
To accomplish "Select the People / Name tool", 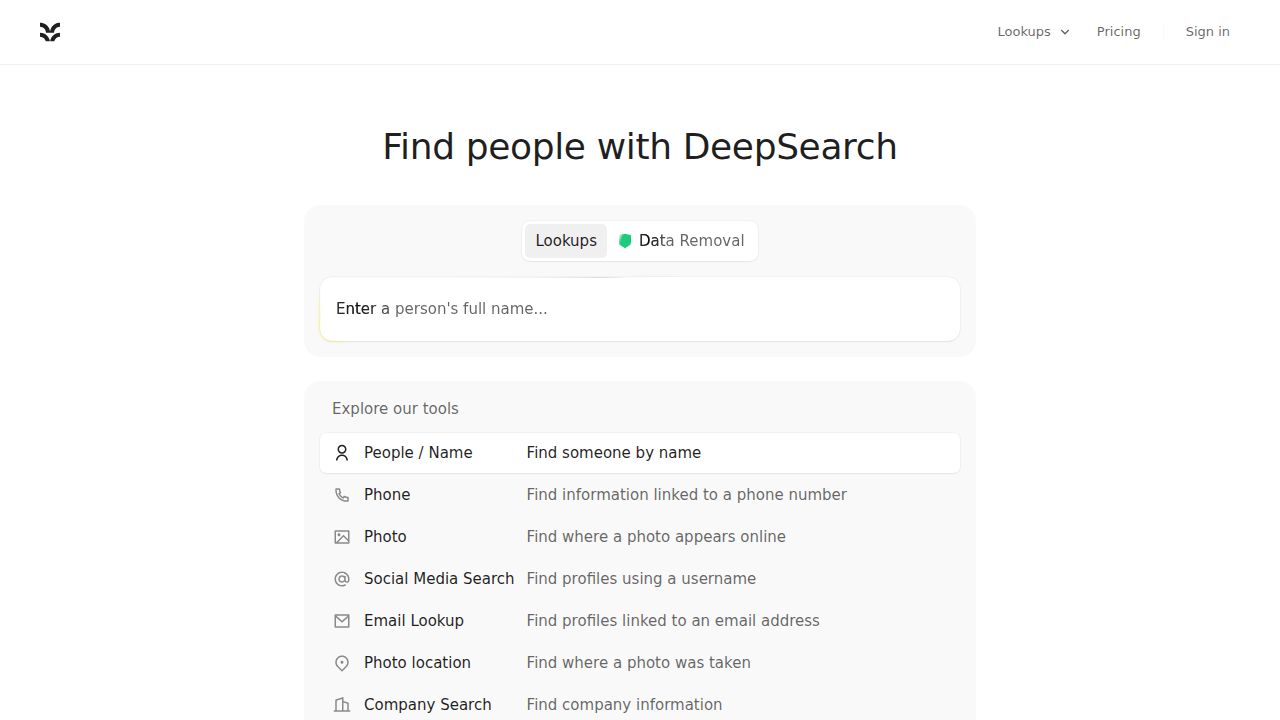I will point(640,453).
